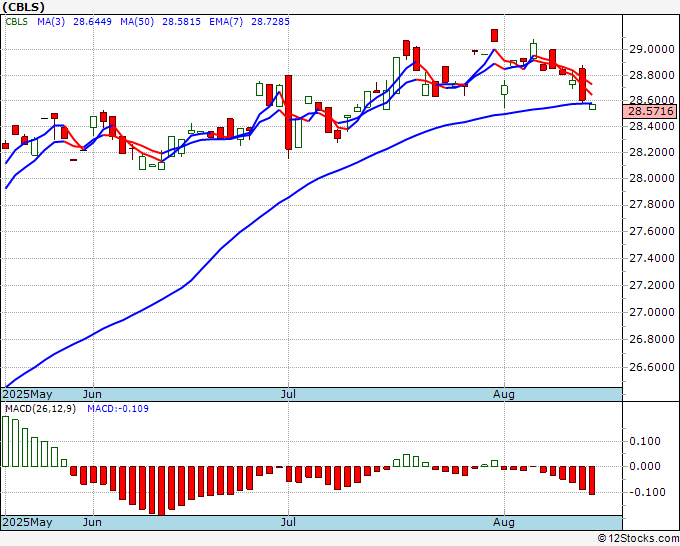This screenshot has height=546, width=680.
Task: Click the (CBLS) chart title
Action: point(23,7)
